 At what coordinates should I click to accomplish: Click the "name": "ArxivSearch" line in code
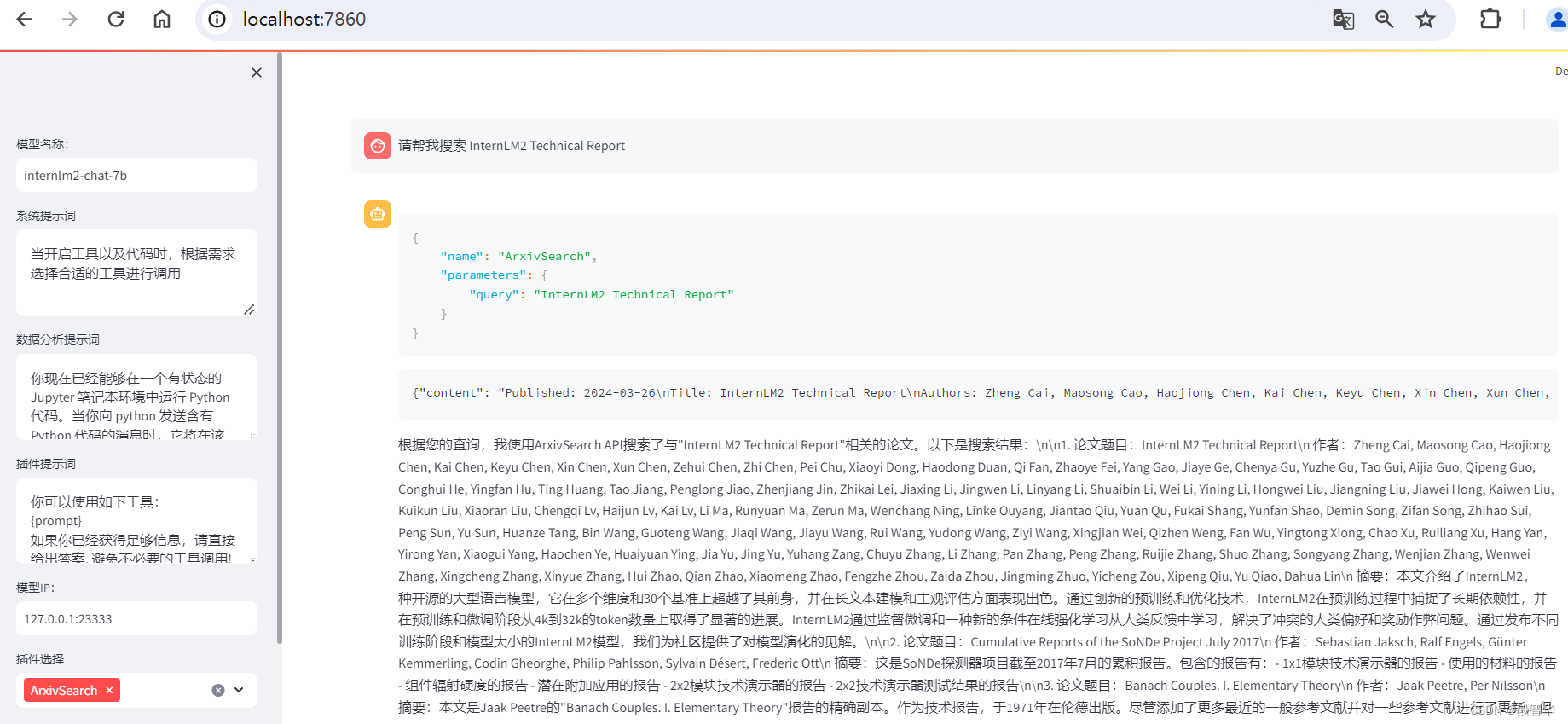tap(518, 256)
